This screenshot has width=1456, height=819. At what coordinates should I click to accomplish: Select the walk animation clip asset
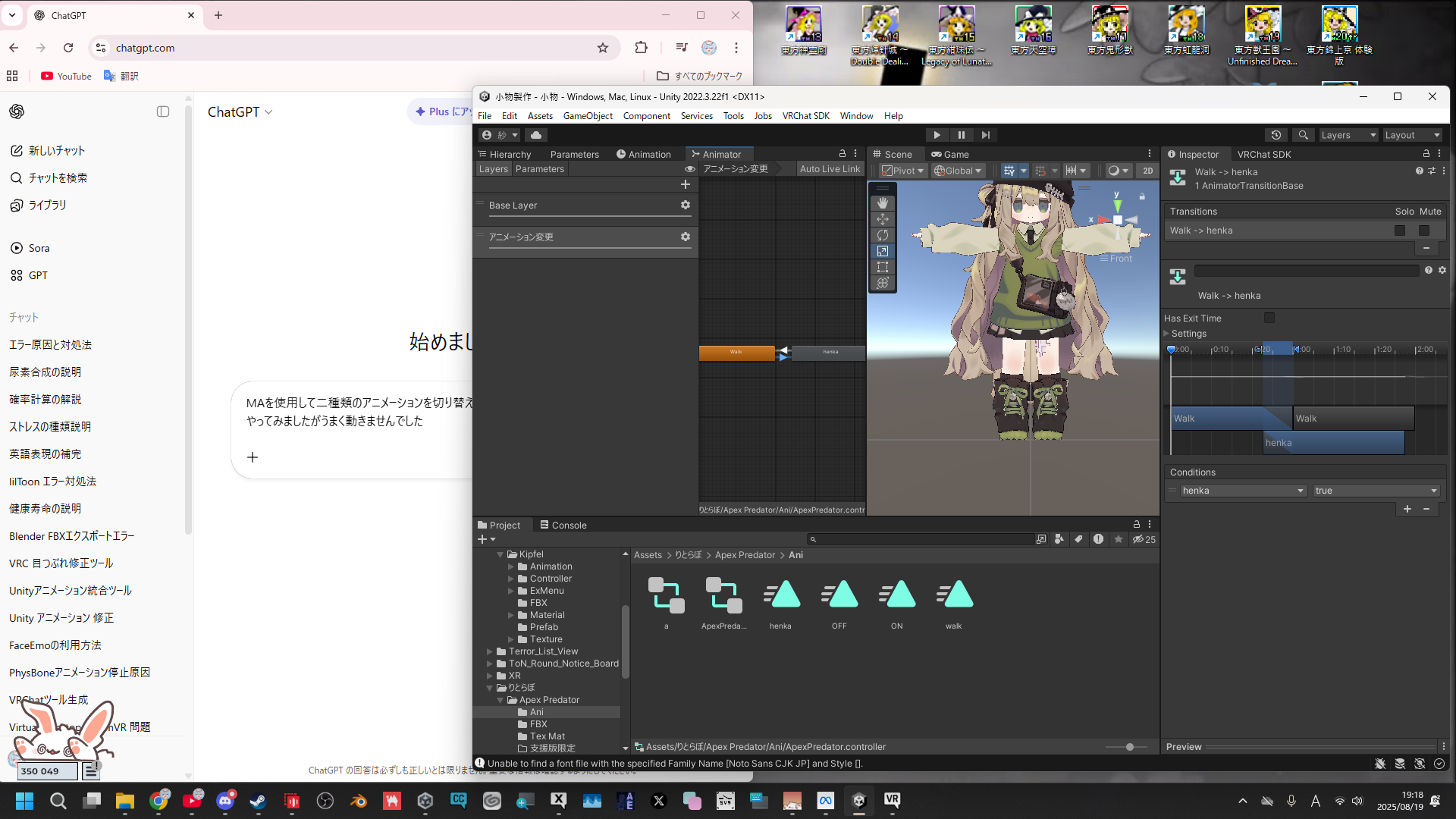(954, 604)
